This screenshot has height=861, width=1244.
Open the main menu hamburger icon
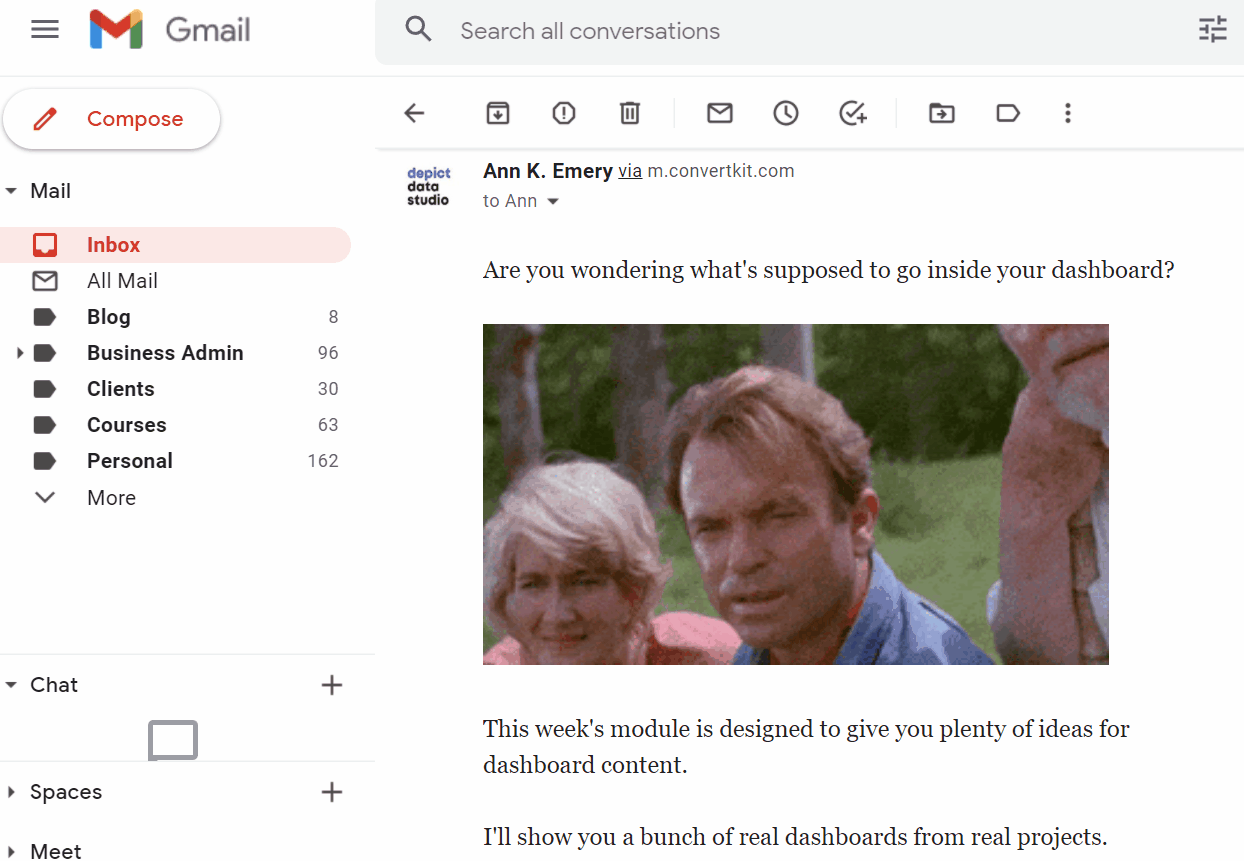click(45, 30)
